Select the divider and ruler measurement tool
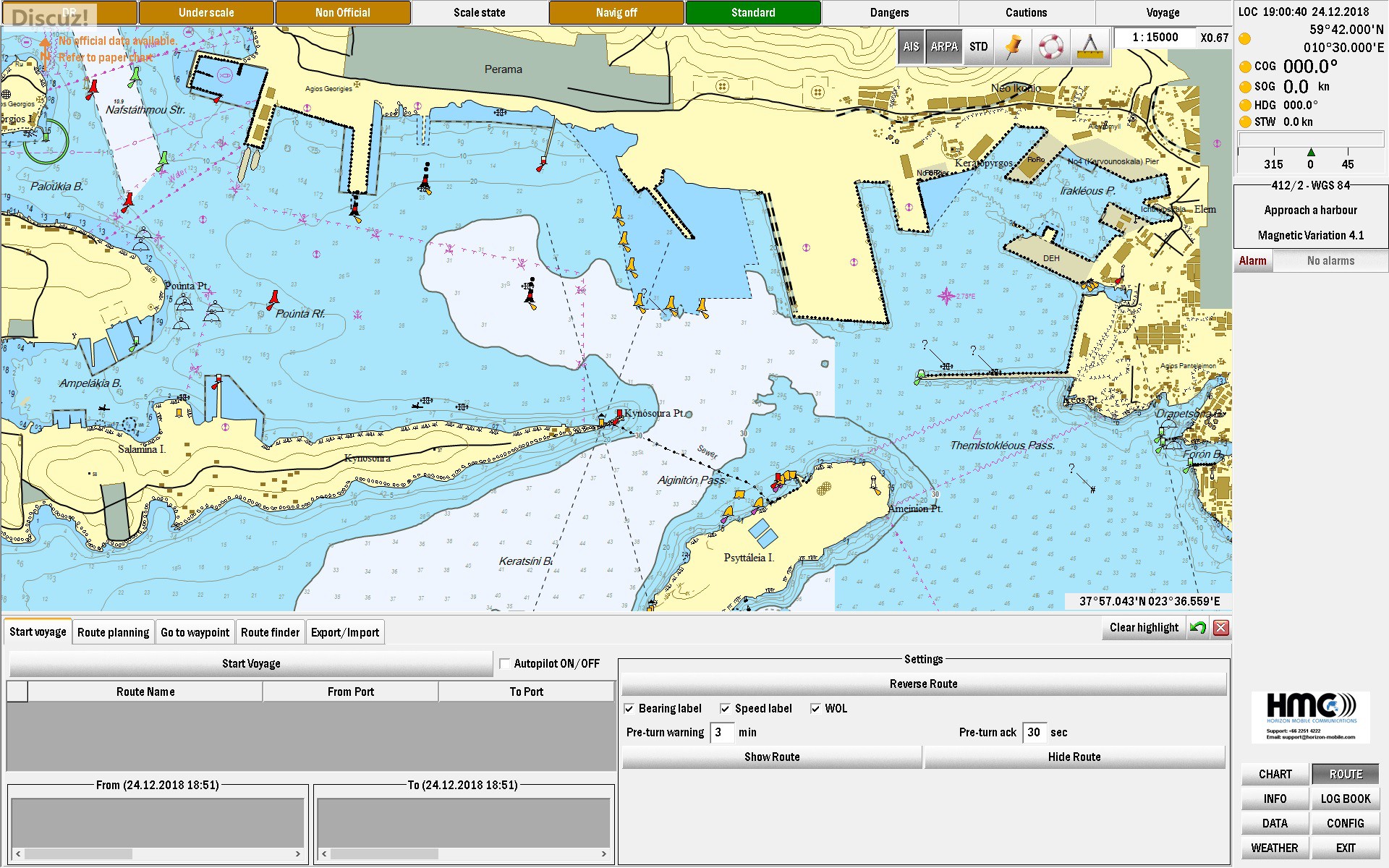 (1089, 46)
